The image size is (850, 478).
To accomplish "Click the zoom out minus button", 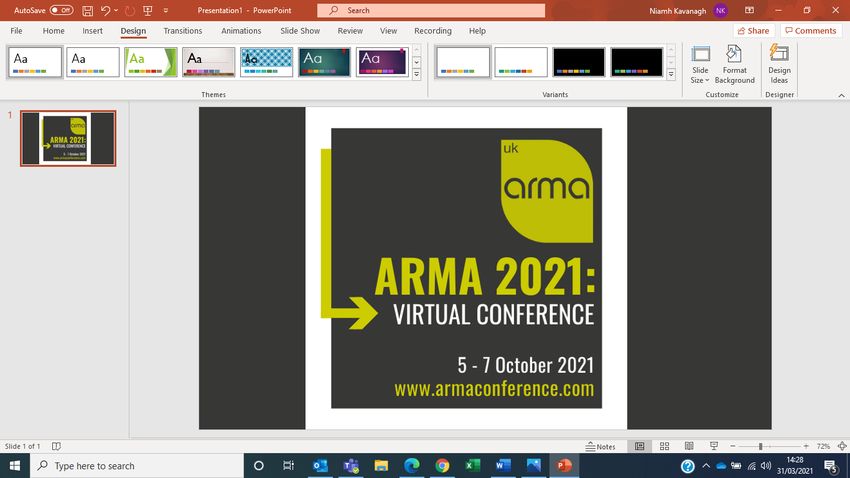I will click(x=733, y=446).
